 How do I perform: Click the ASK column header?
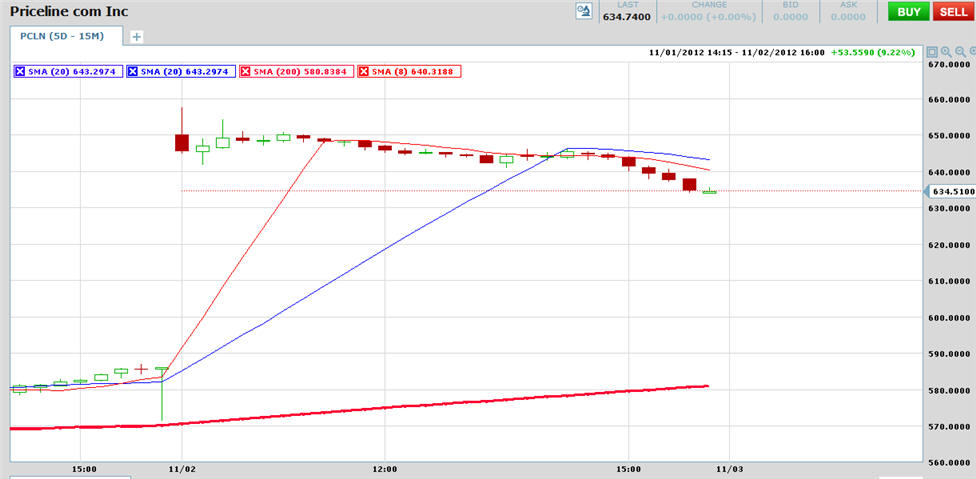click(x=848, y=5)
